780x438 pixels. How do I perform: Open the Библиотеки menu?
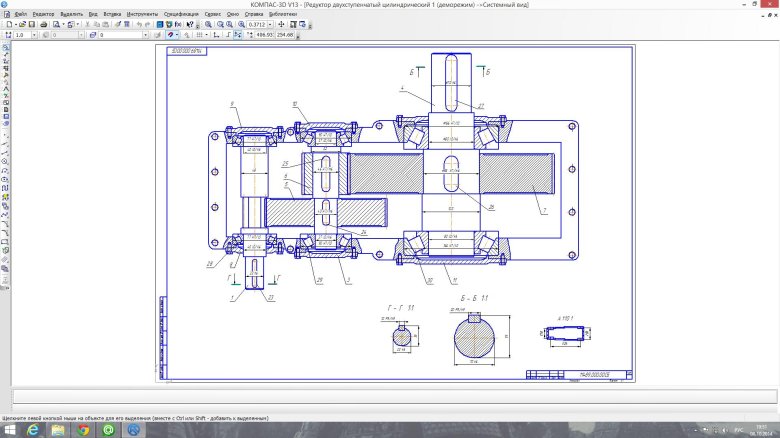pyautogui.click(x=283, y=15)
